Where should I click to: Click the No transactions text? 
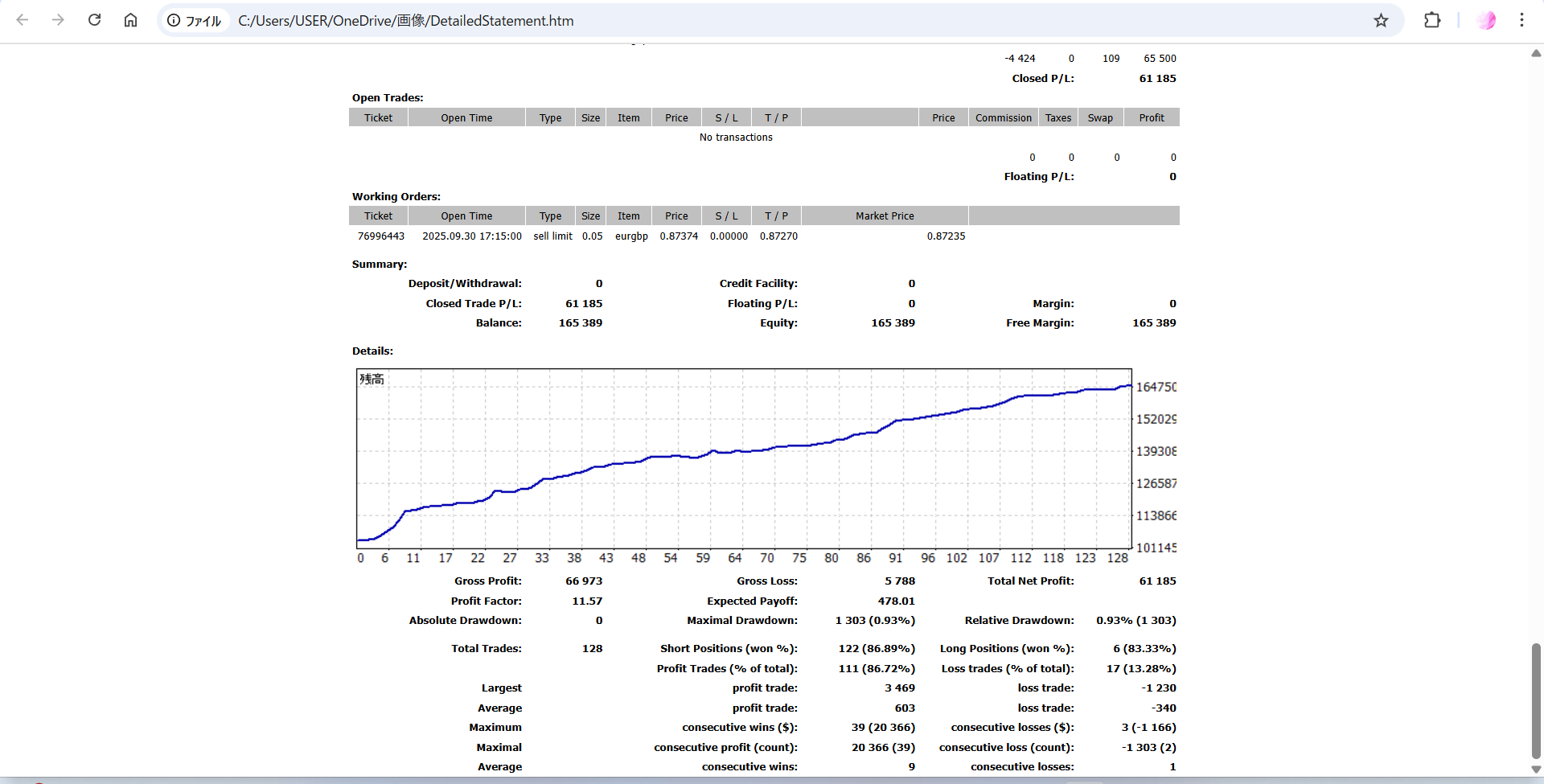736,138
